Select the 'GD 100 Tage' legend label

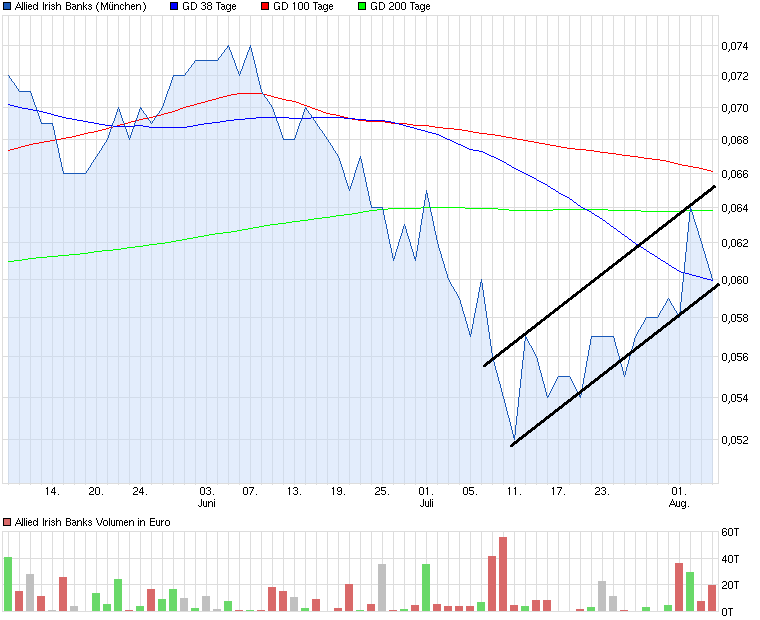(x=303, y=6)
